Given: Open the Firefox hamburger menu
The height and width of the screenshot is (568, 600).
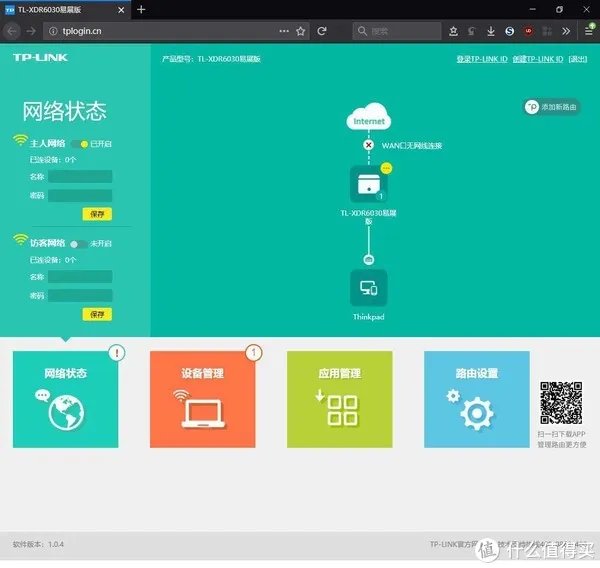Looking at the screenshot, I should [x=589, y=31].
